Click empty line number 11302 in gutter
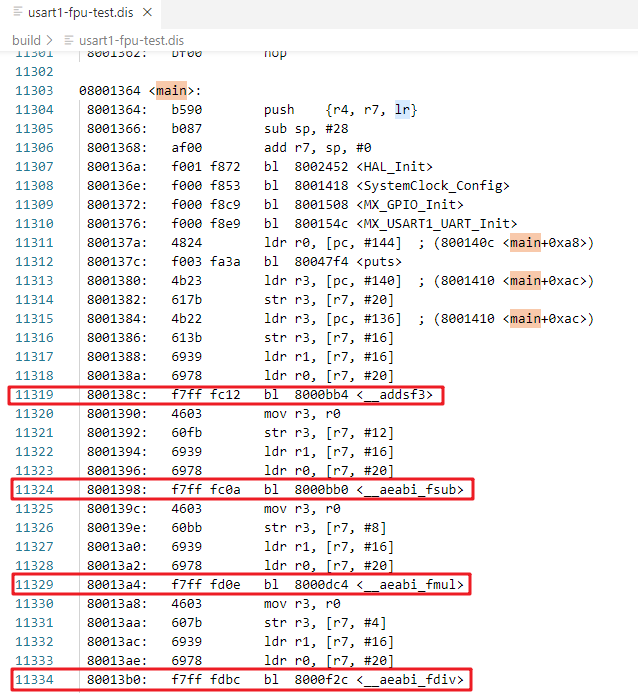Image resolution: width=638 pixels, height=693 pixels. 34,72
